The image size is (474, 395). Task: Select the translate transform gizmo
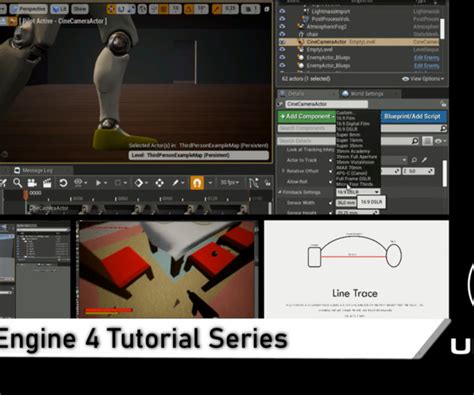111,9
